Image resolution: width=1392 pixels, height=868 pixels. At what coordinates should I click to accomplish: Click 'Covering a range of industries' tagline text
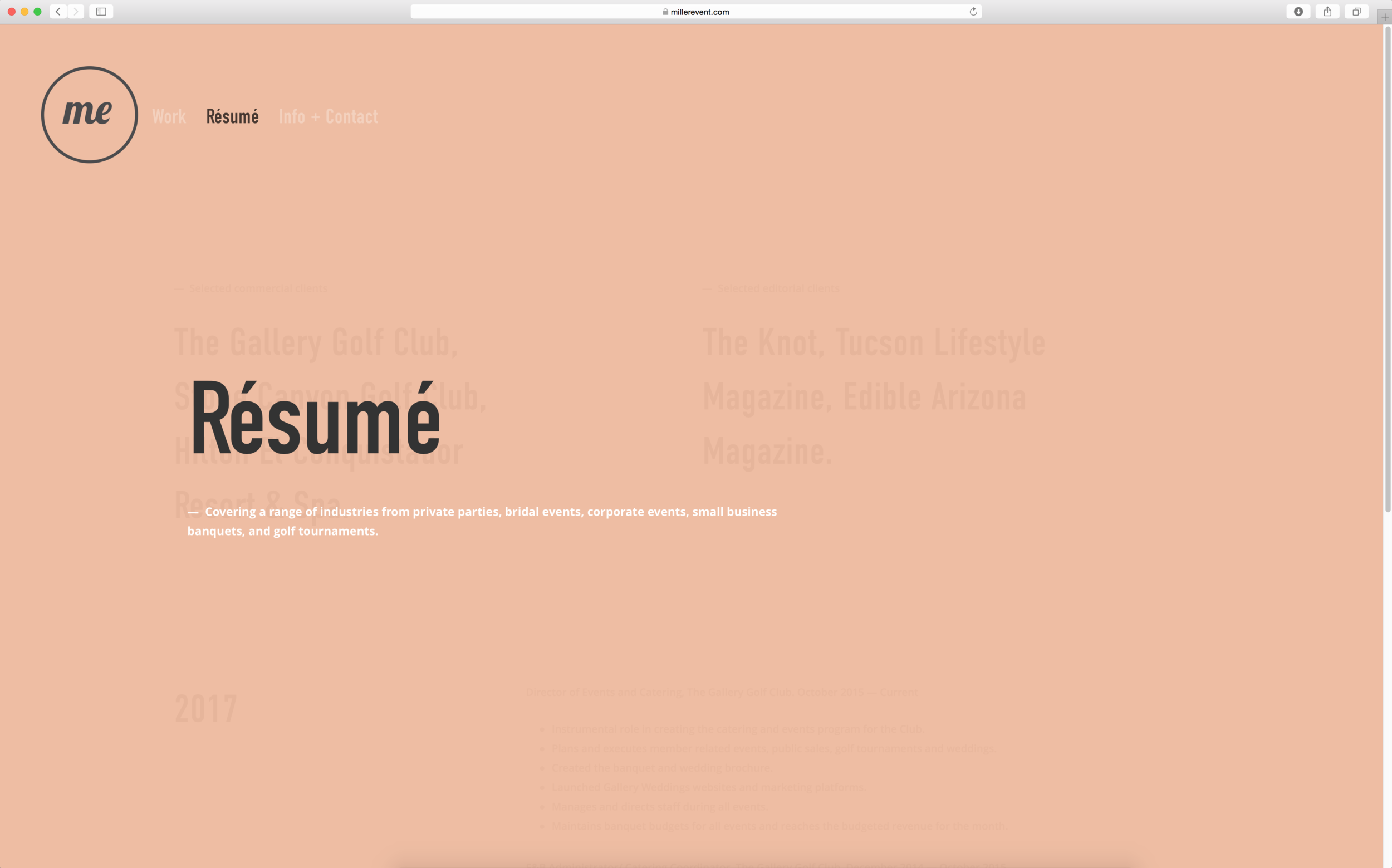(x=482, y=521)
